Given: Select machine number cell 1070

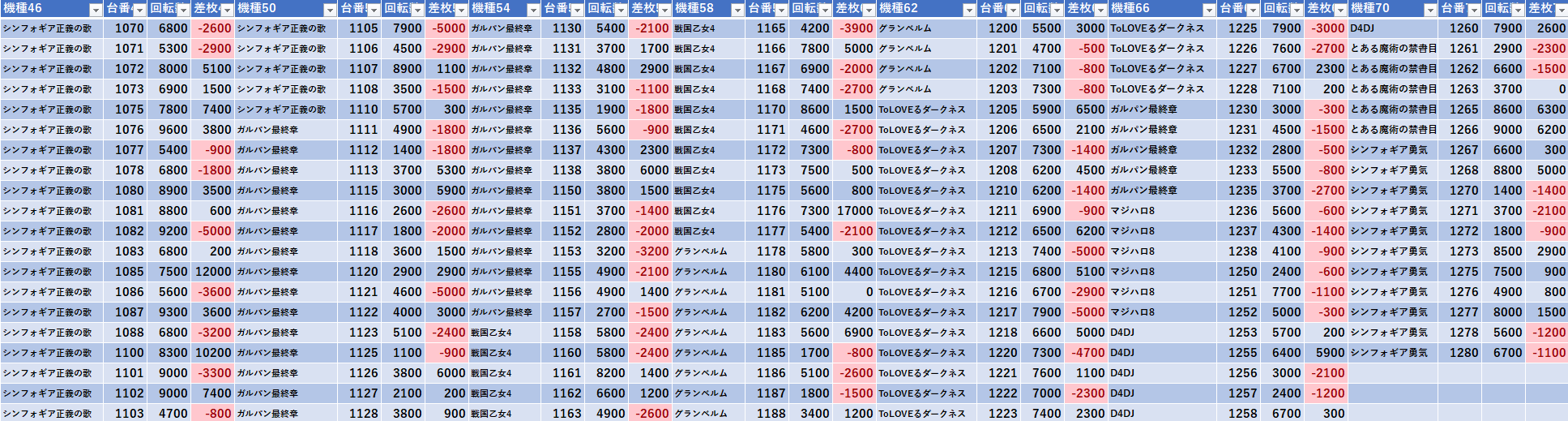Looking at the screenshot, I should click(126, 28).
